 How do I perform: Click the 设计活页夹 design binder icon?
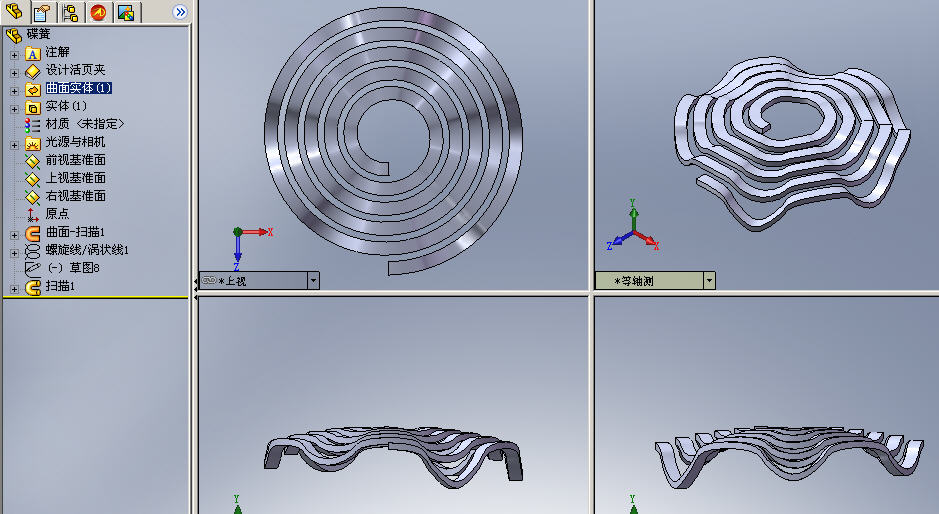pyautogui.click(x=32, y=71)
